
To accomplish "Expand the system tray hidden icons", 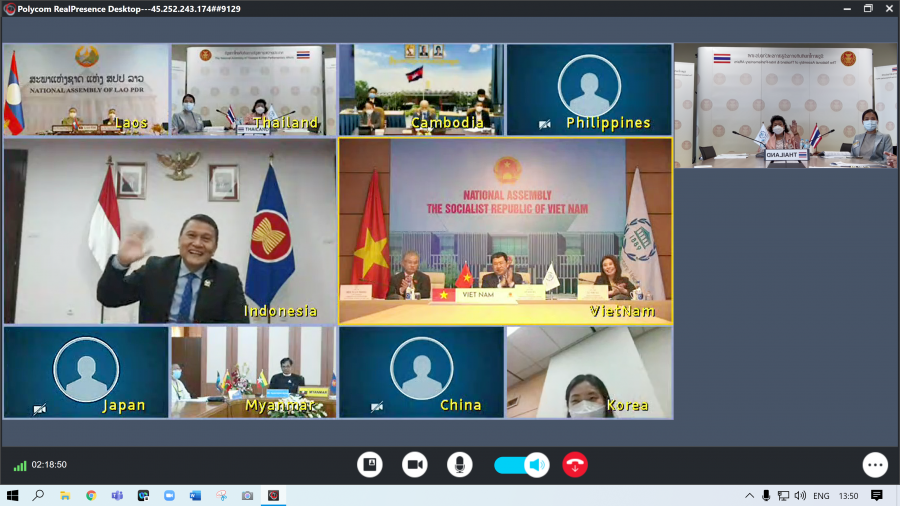I will tap(750, 495).
